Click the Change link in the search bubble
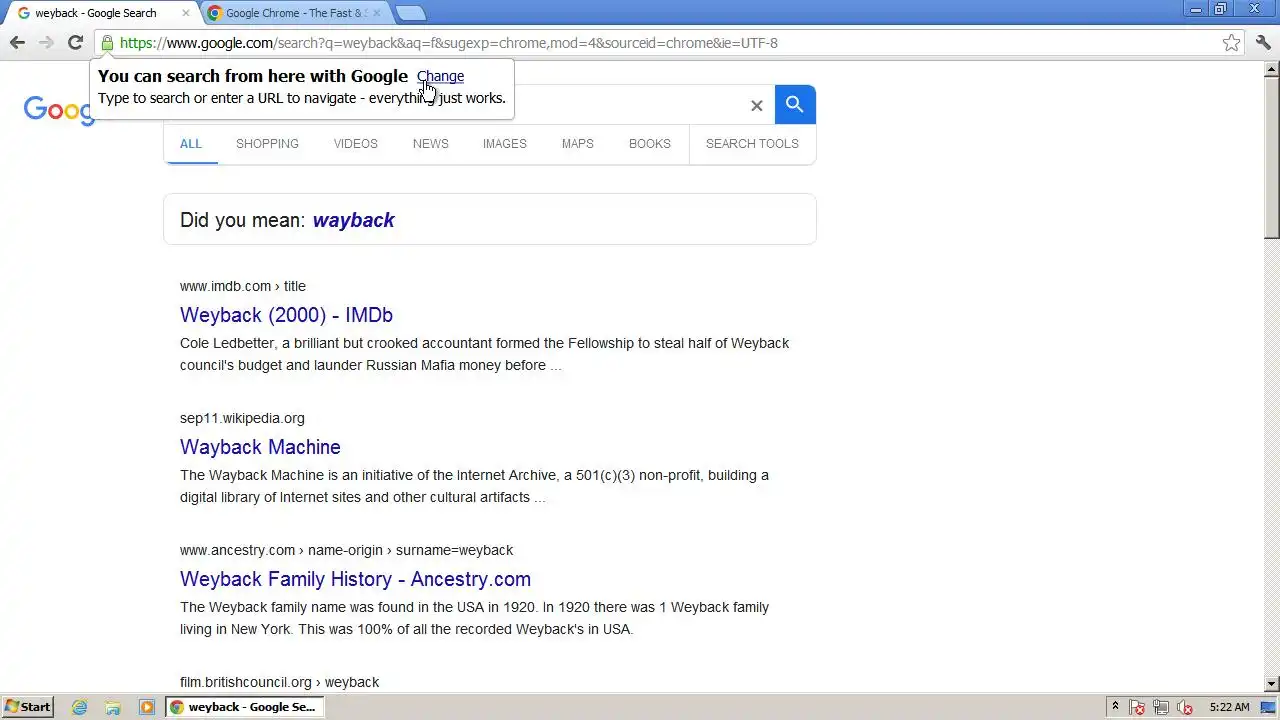Viewport: 1280px width, 720px height. pos(440,76)
